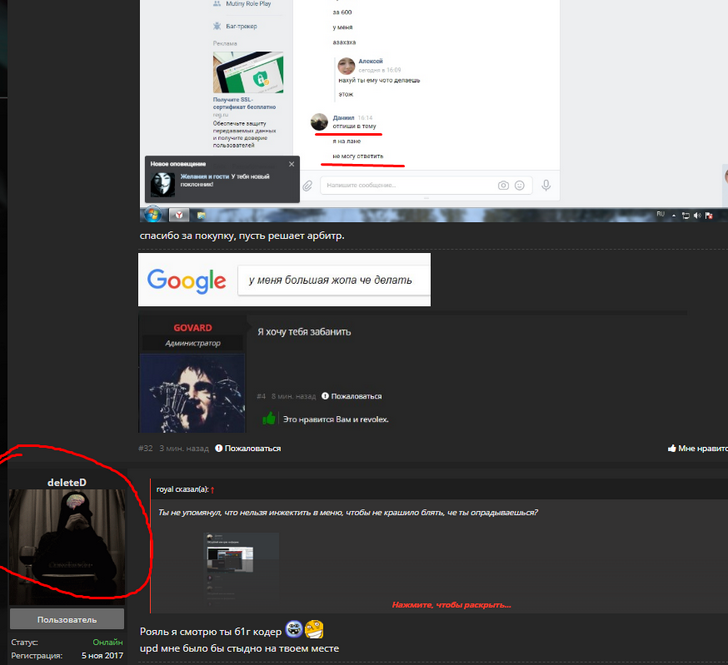Open 'Желания и гости' notification link
This screenshot has width=728, height=665.
[205, 176]
